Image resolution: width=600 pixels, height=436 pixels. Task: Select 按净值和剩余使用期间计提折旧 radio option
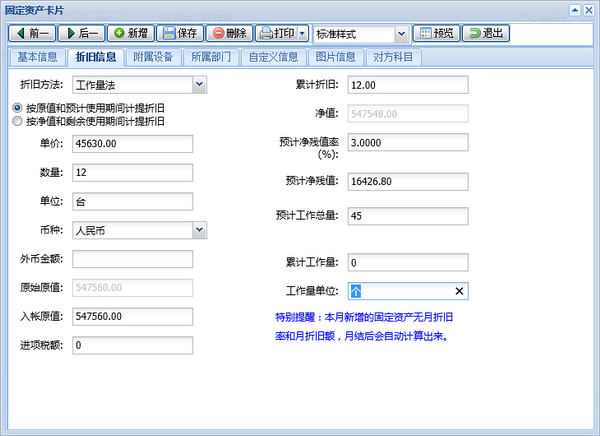pyautogui.click(x=17, y=121)
